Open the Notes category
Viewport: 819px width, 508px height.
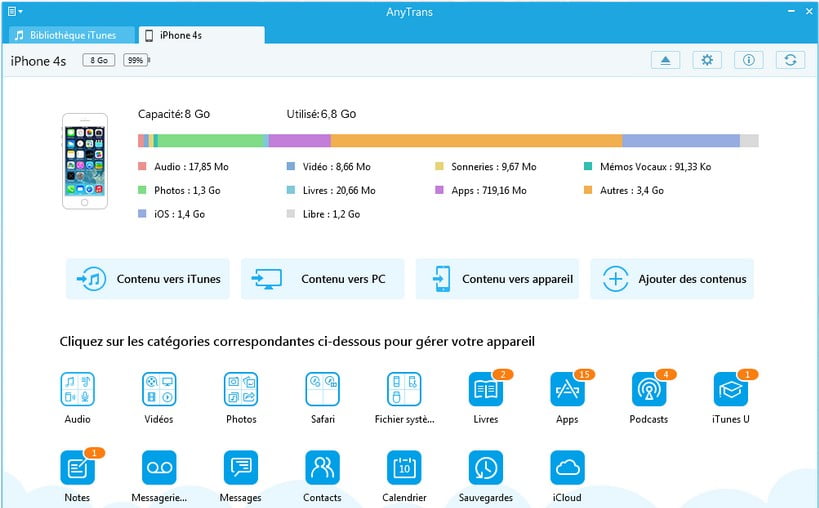77,468
